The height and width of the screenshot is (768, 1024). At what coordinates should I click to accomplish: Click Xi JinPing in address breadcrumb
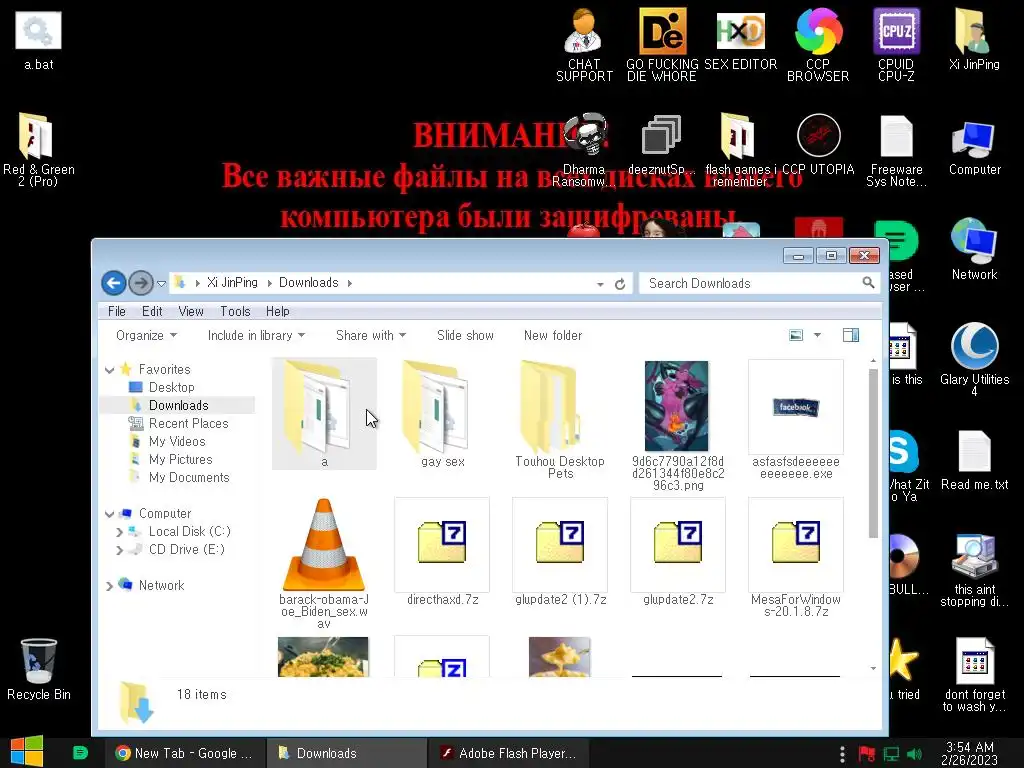pyautogui.click(x=232, y=283)
